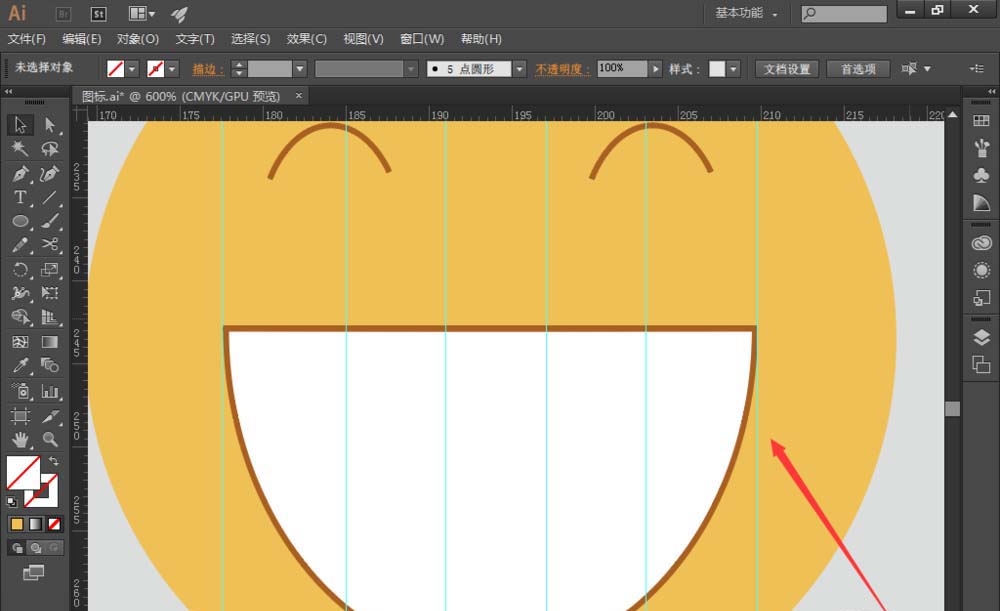Change the screen mode

(33, 573)
